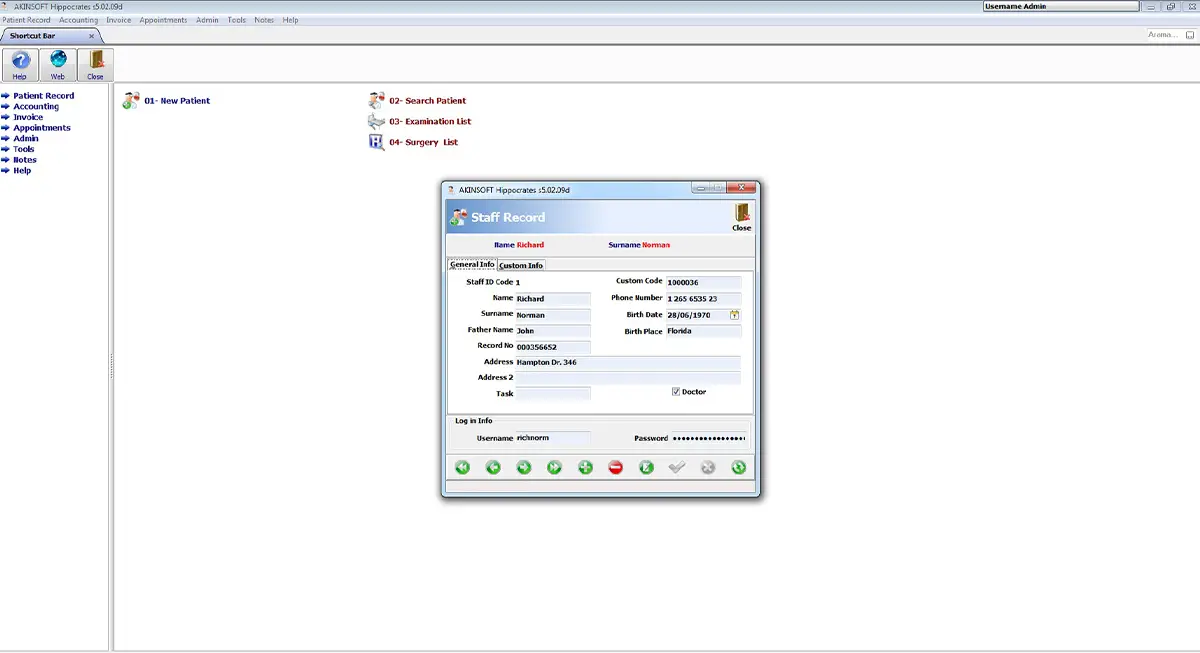Image resolution: width=1200 pixels, height=653 pixels.
Task: Add a new staff record with the green plus
Action: click(x=585, y=467)
